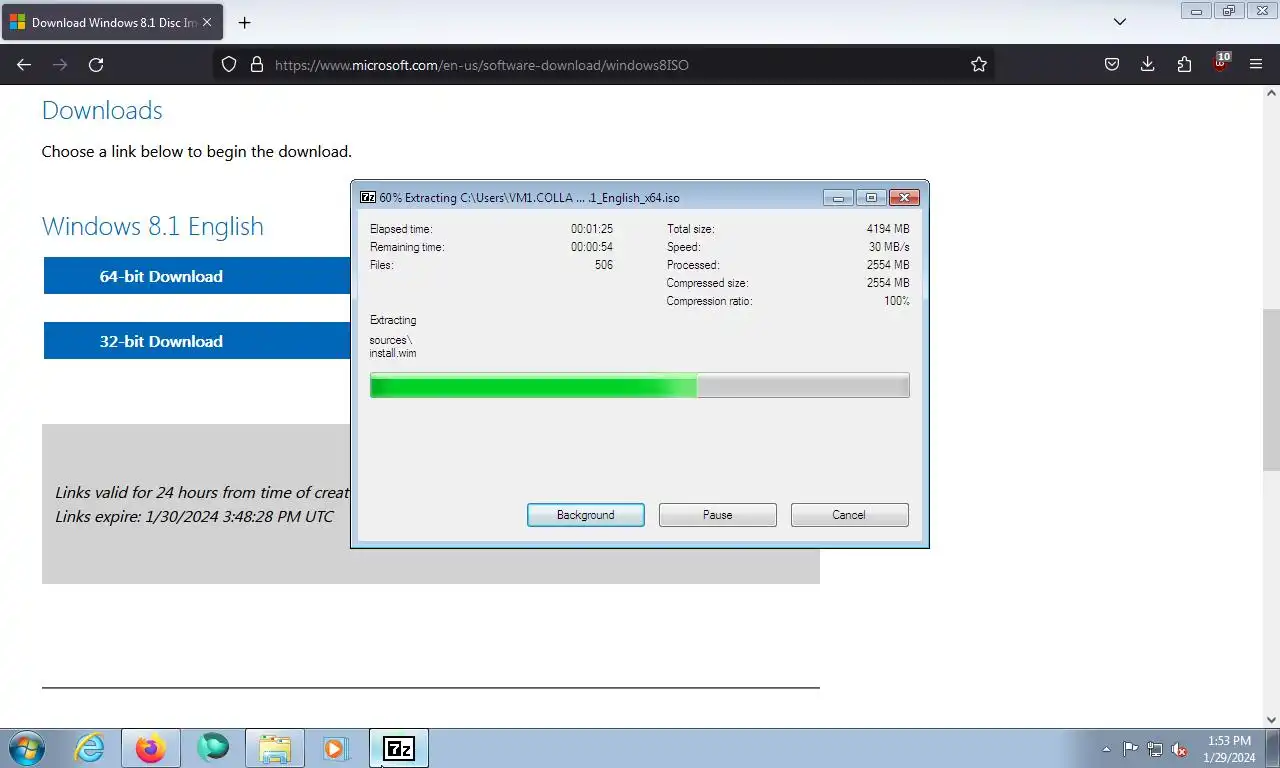Click the scrollbar down arrow
This screenshot has width=1280, height=768.
click(x=1271, y=719)
